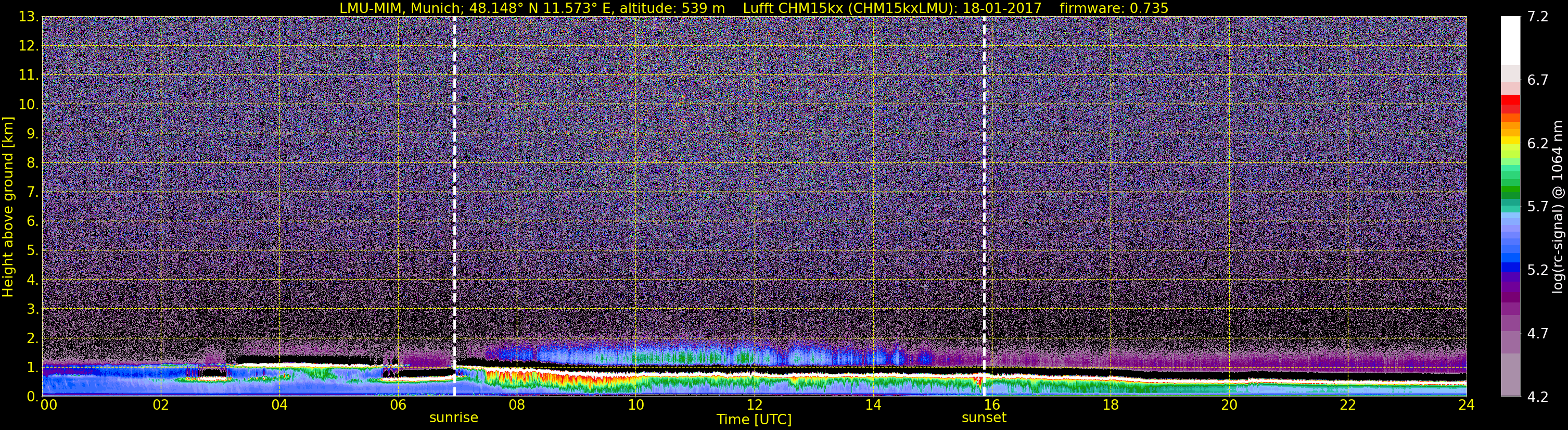Click the colorbar label log(rc-signal) @ 1064 nm
Image resolution: width=1568 pixels, height=430 pixels.
[x=1559, y=207]
